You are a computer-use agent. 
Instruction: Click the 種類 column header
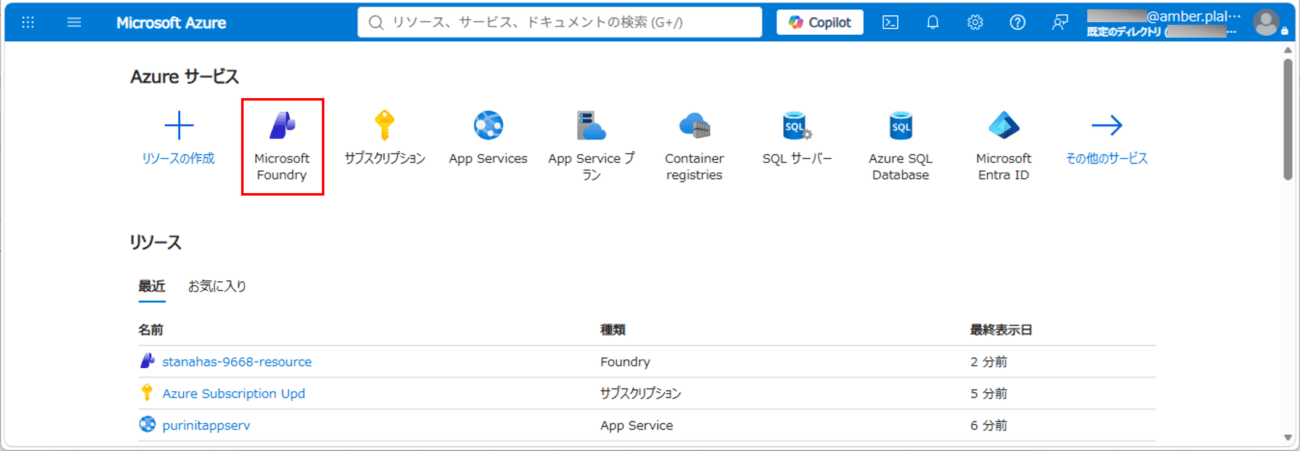(x=613, y=330)
